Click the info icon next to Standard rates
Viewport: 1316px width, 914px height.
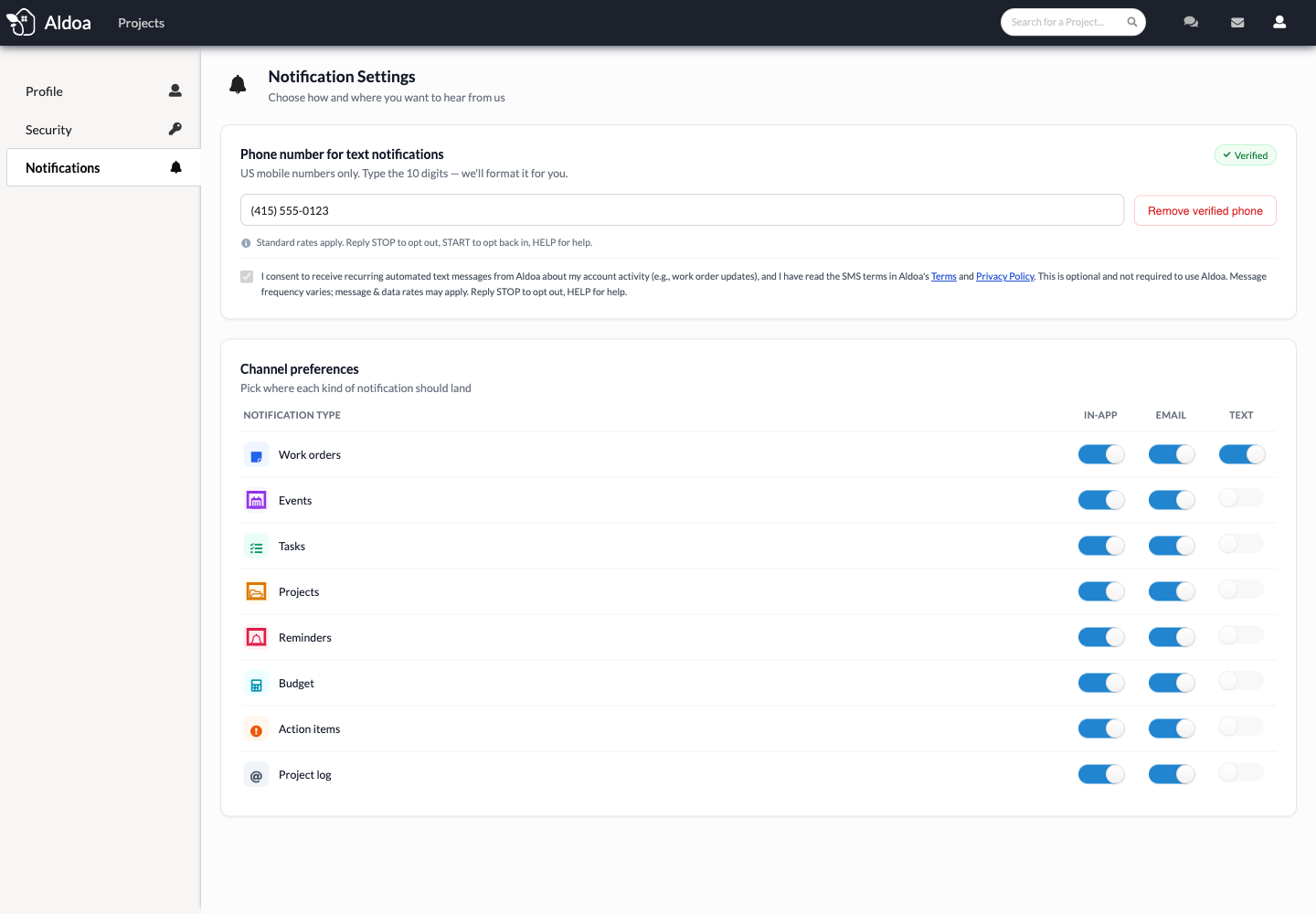coord(246,243)
